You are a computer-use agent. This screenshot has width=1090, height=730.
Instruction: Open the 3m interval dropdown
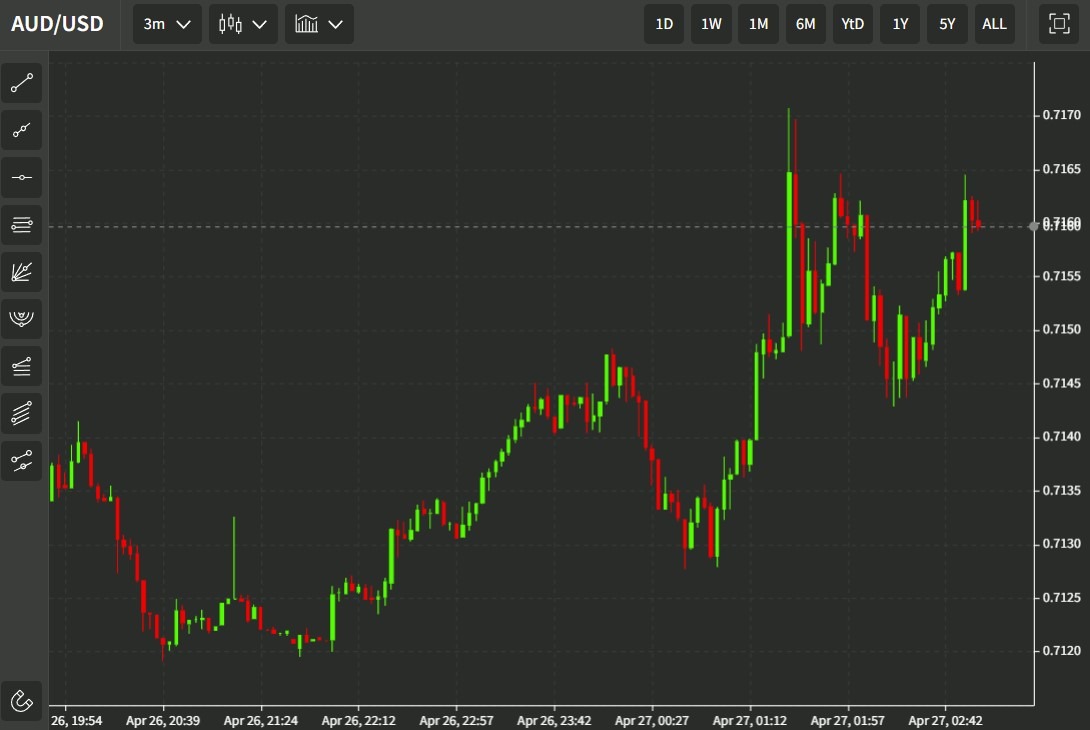point(167,24)
